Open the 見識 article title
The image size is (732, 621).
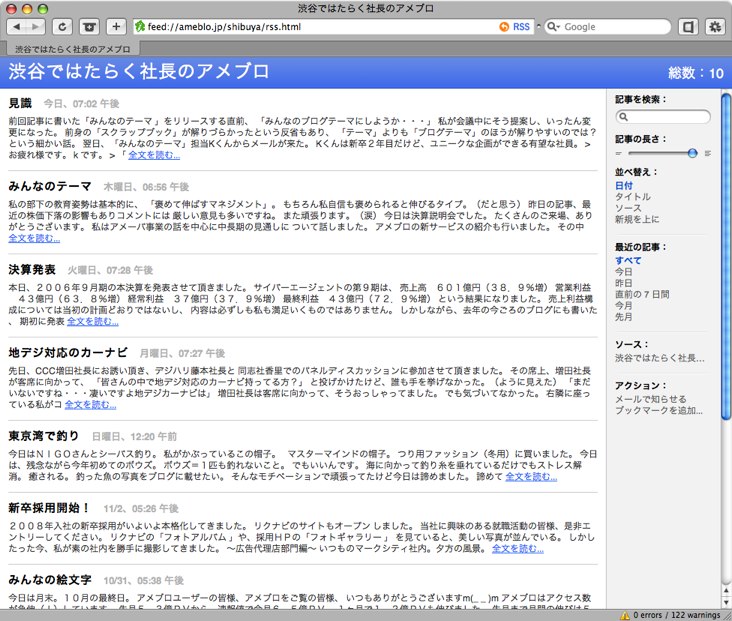(x=20, y=103)
